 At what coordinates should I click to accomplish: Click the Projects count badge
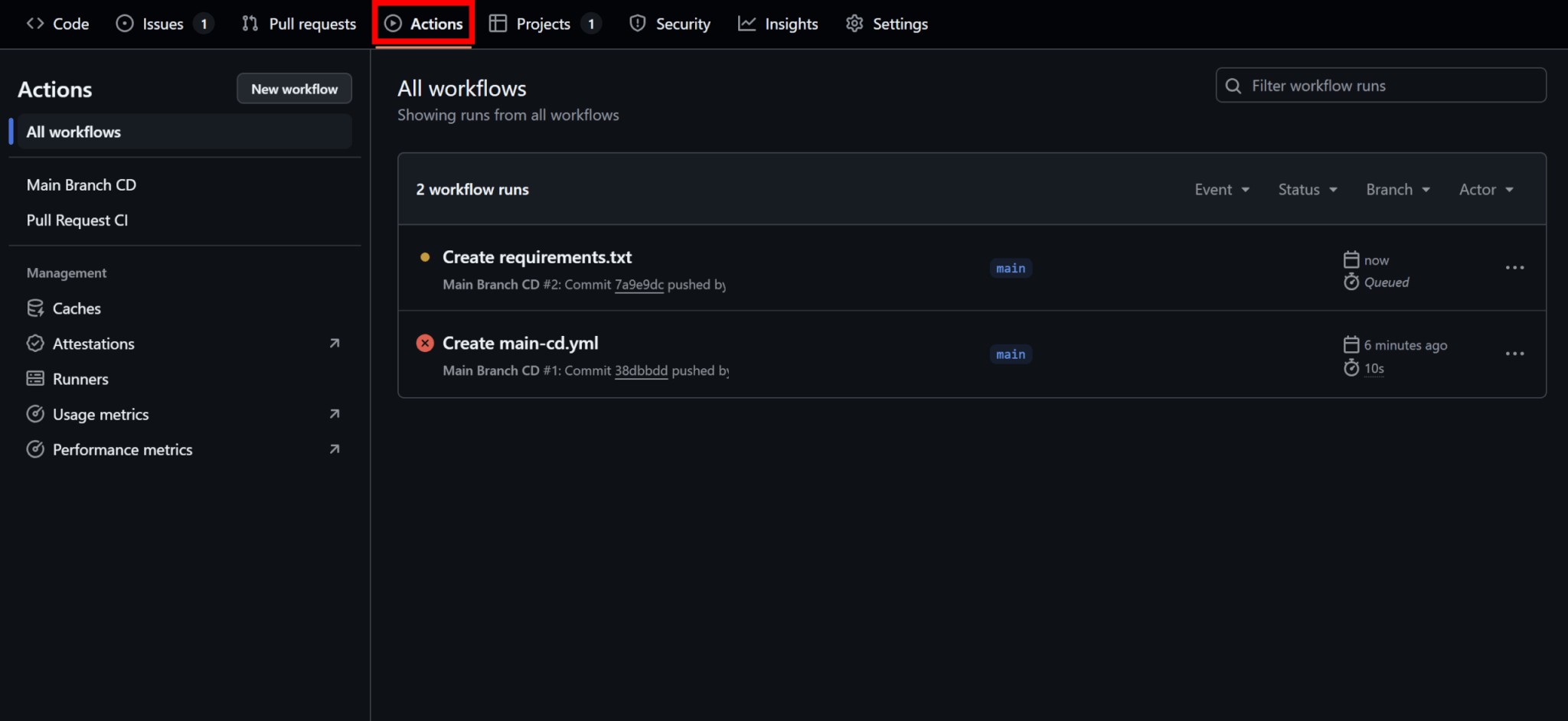click(591, 24)
